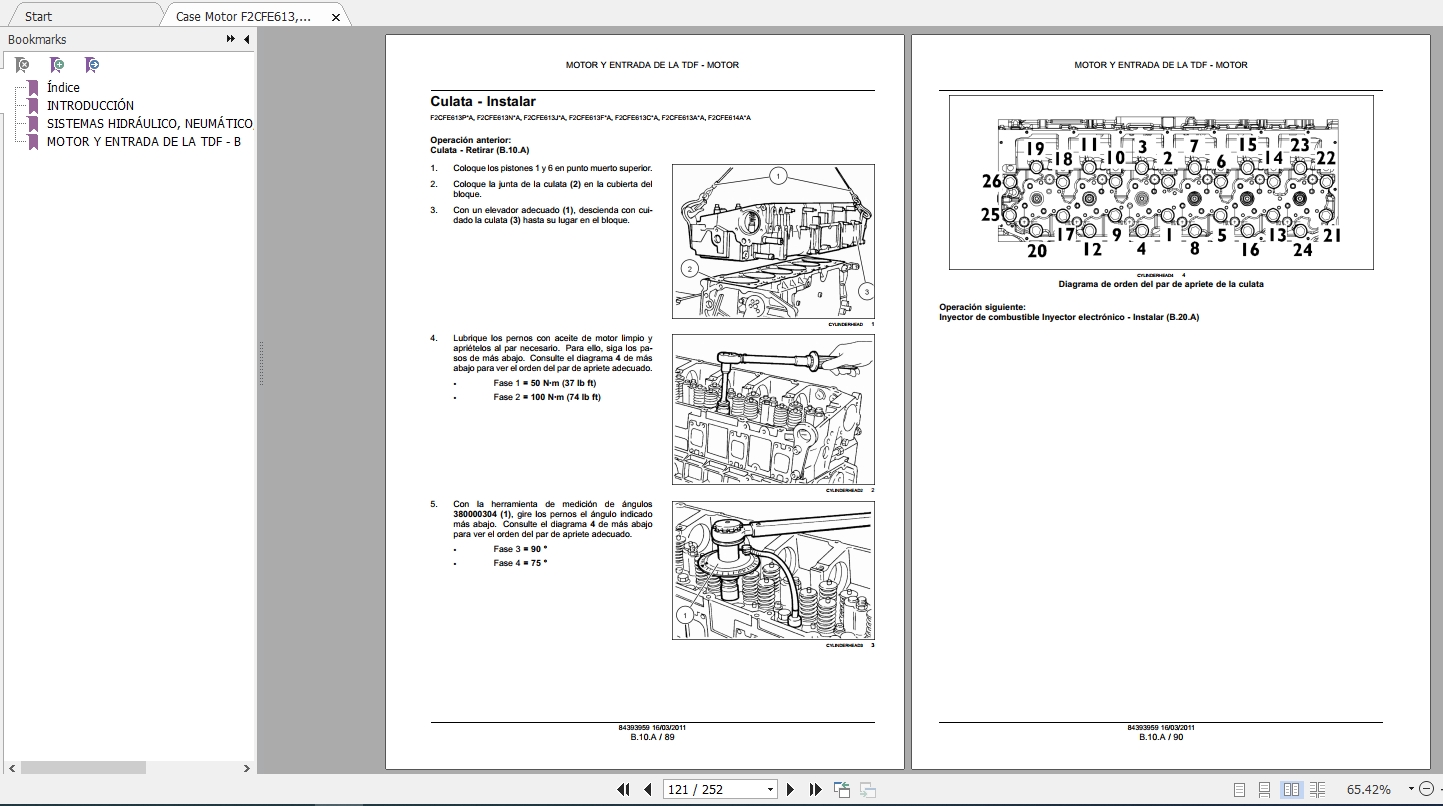Click the page footer B.10.A / 89
Viewport: 1443px width, 806px height.
652,737
